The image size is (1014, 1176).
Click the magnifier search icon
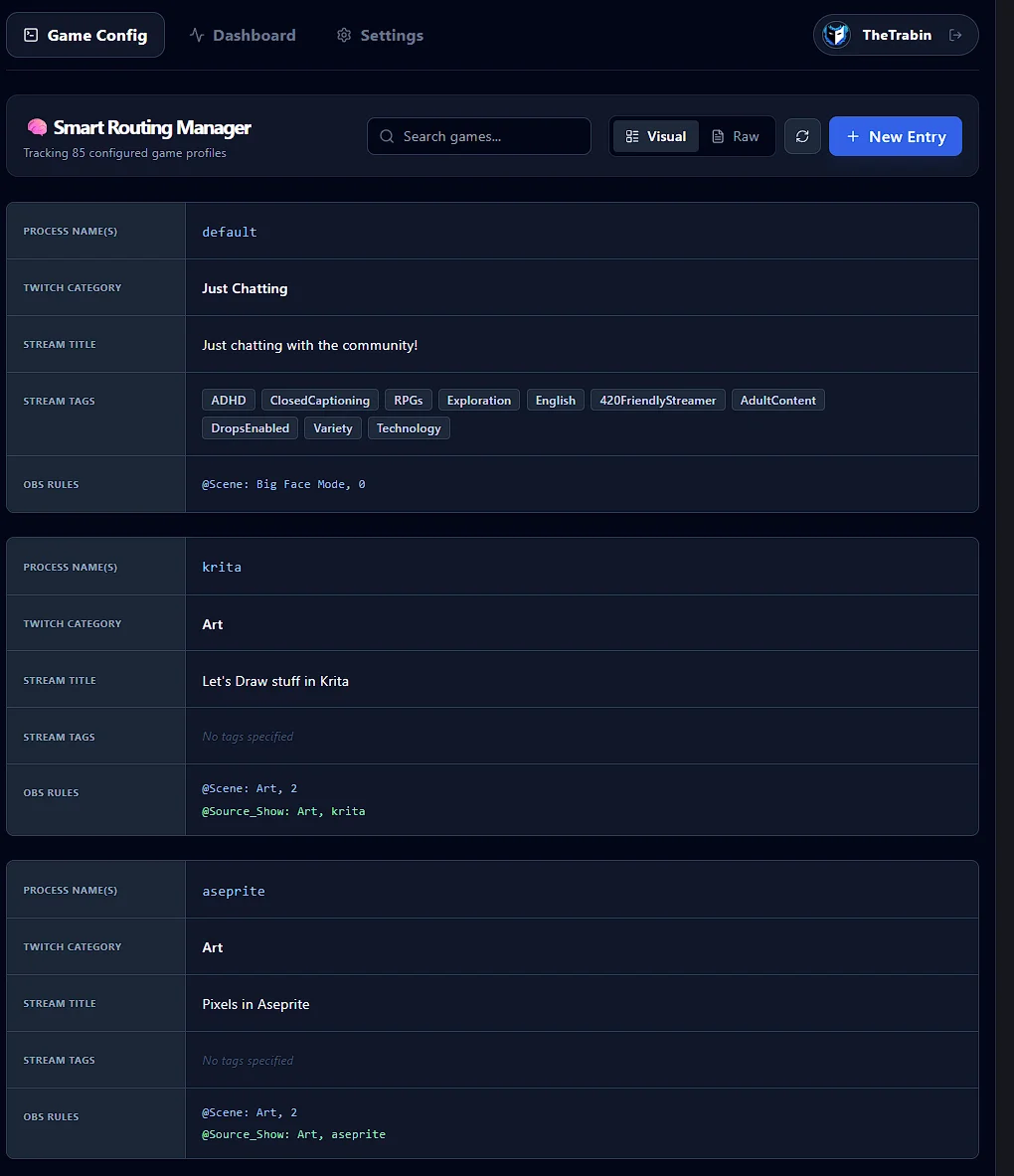point(387,136)
